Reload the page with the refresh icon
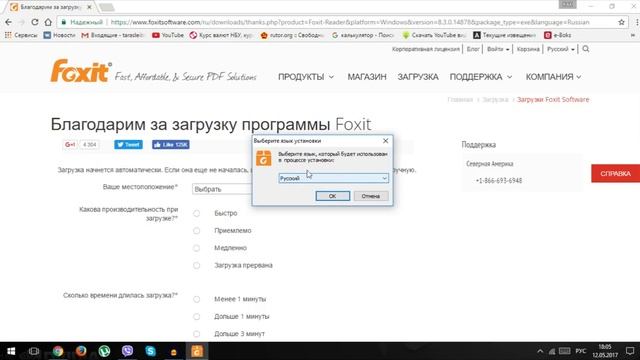This screenshot has width=640, height=360. [x=35, y=22]
